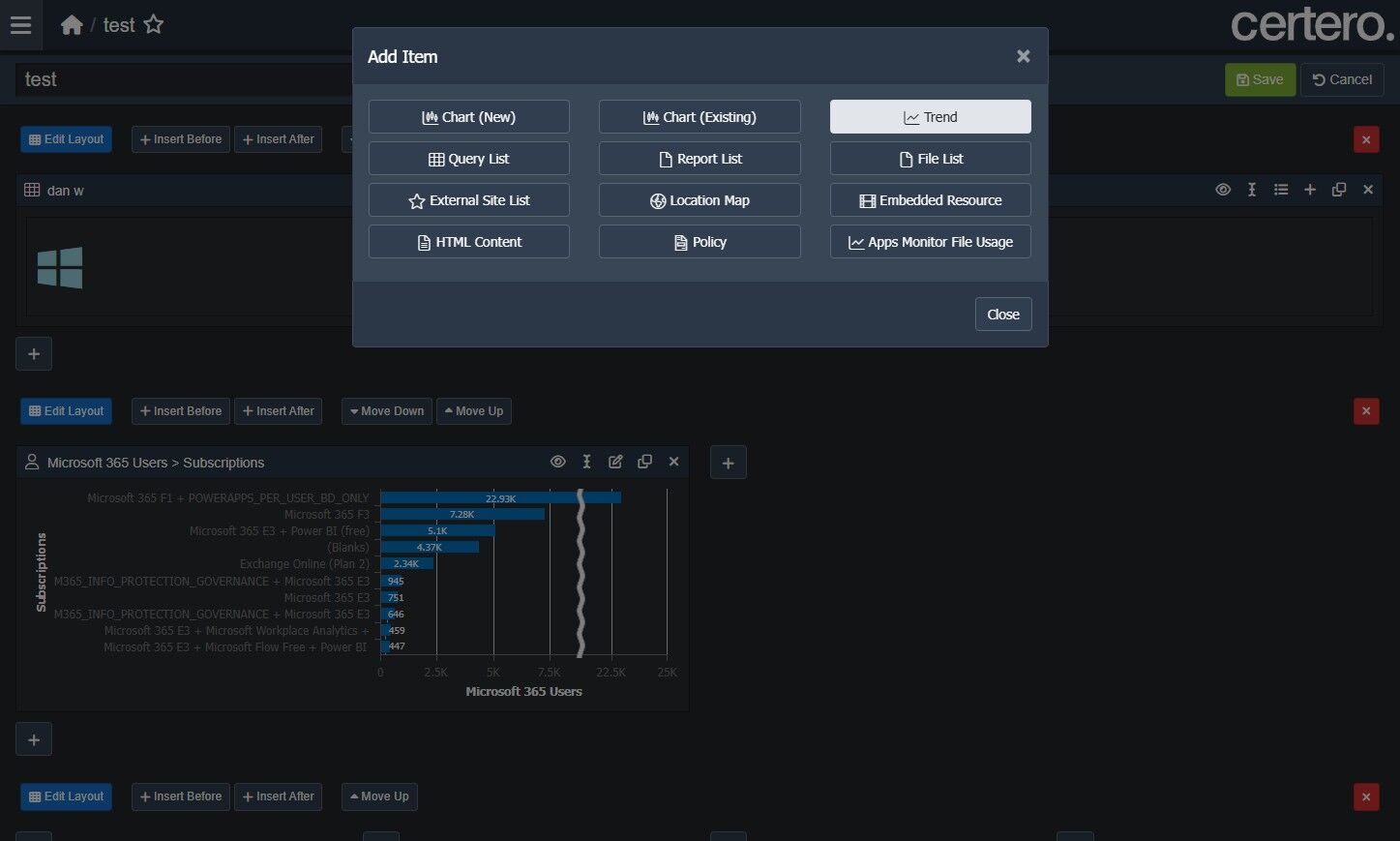Add item right of Microsoft 365 Users panel
The width and height of the screenshot is (1400, 841).
[x=729, y=463]
